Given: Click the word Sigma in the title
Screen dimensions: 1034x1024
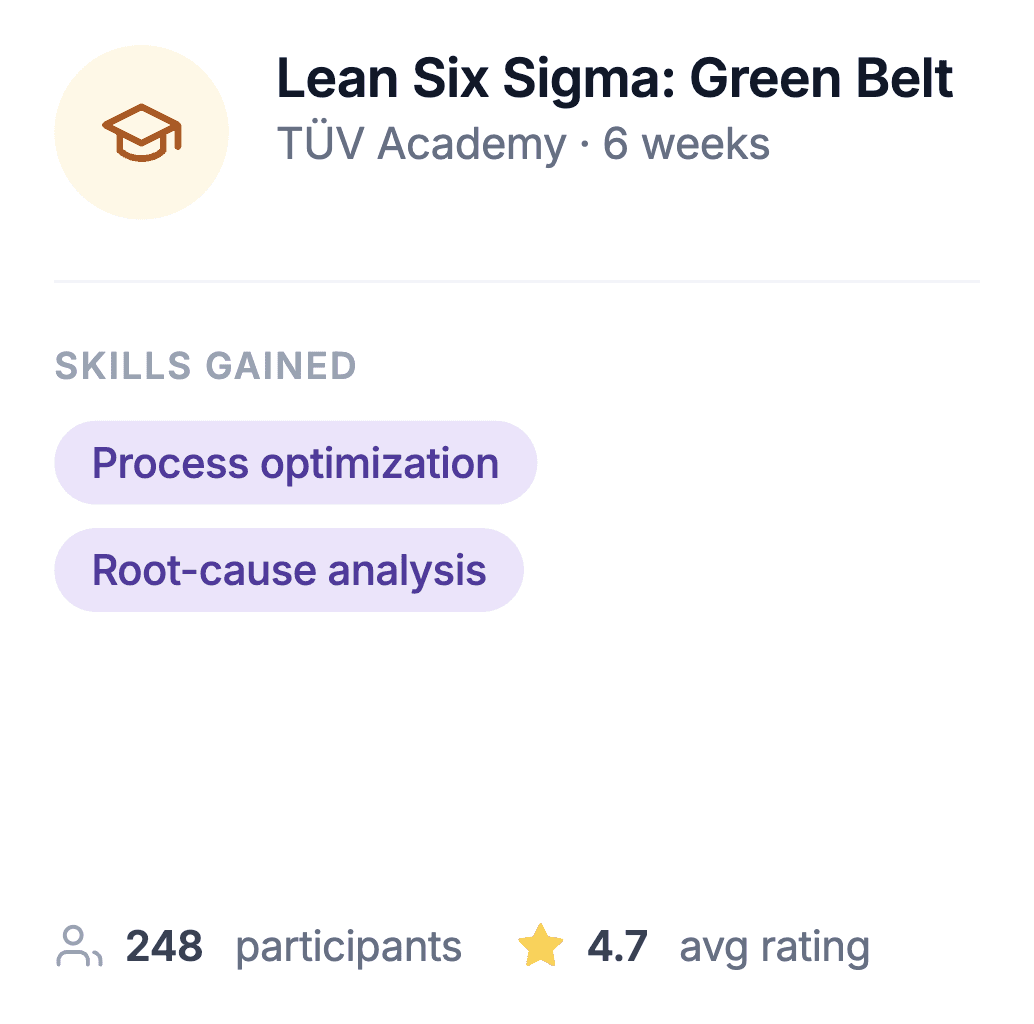Looking at the screenshot, I should 589,82.
